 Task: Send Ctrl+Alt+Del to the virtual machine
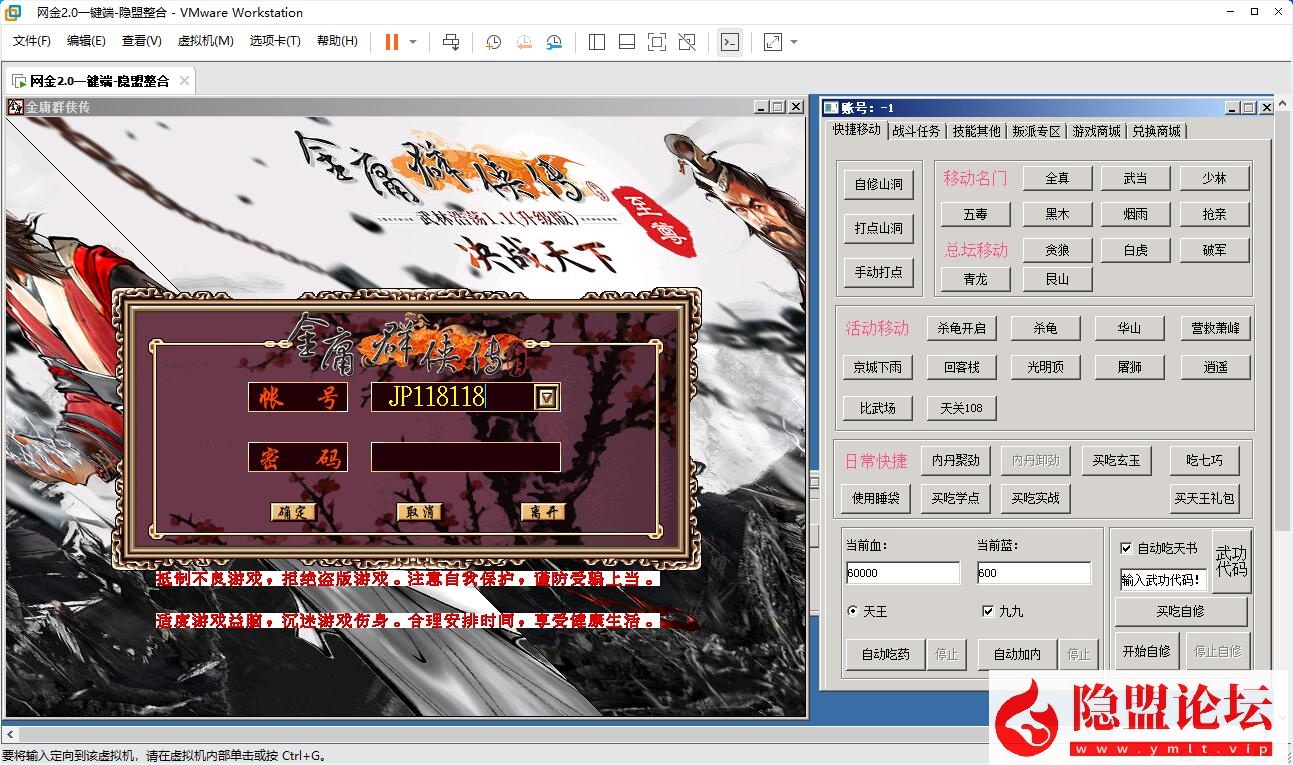(x=451, y=42)
